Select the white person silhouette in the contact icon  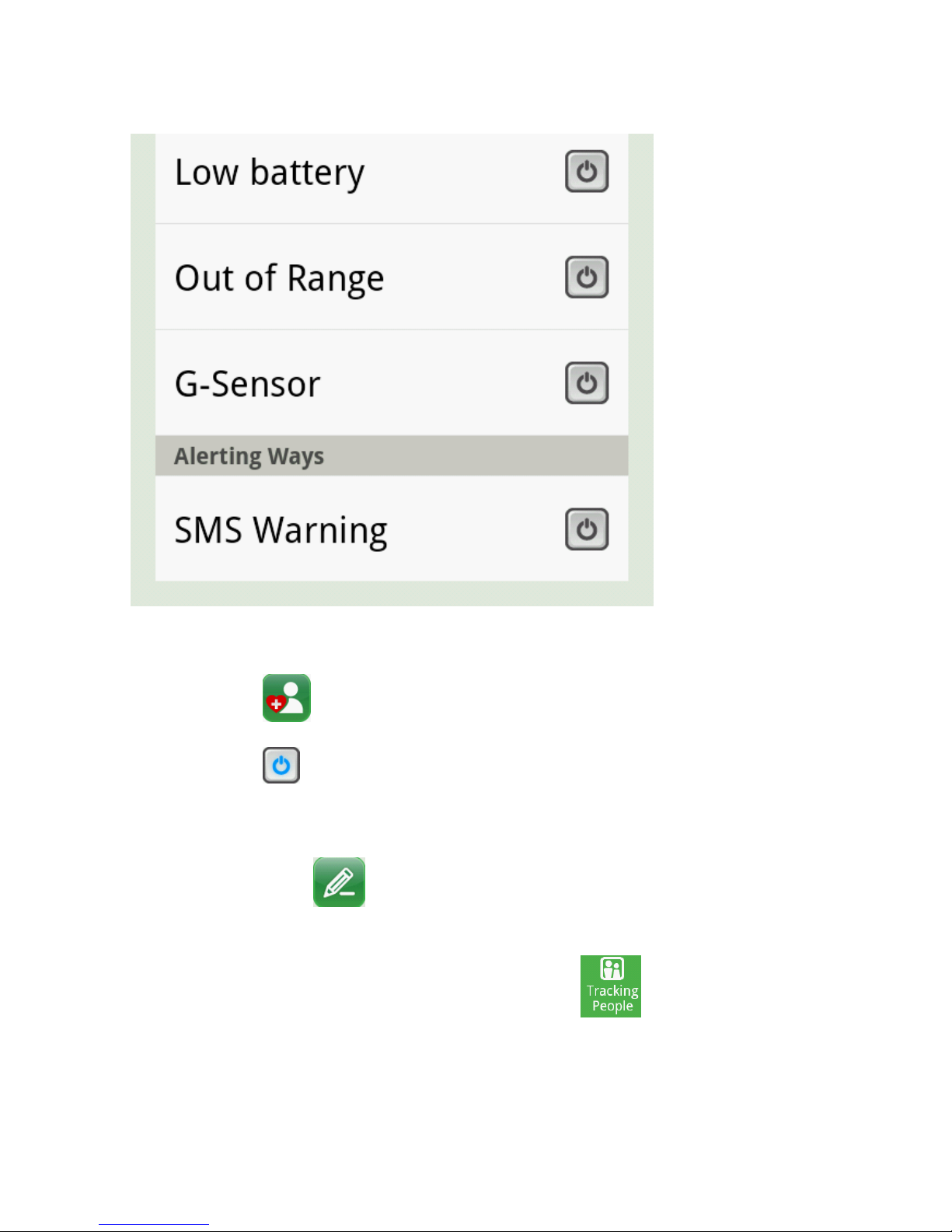293,697
